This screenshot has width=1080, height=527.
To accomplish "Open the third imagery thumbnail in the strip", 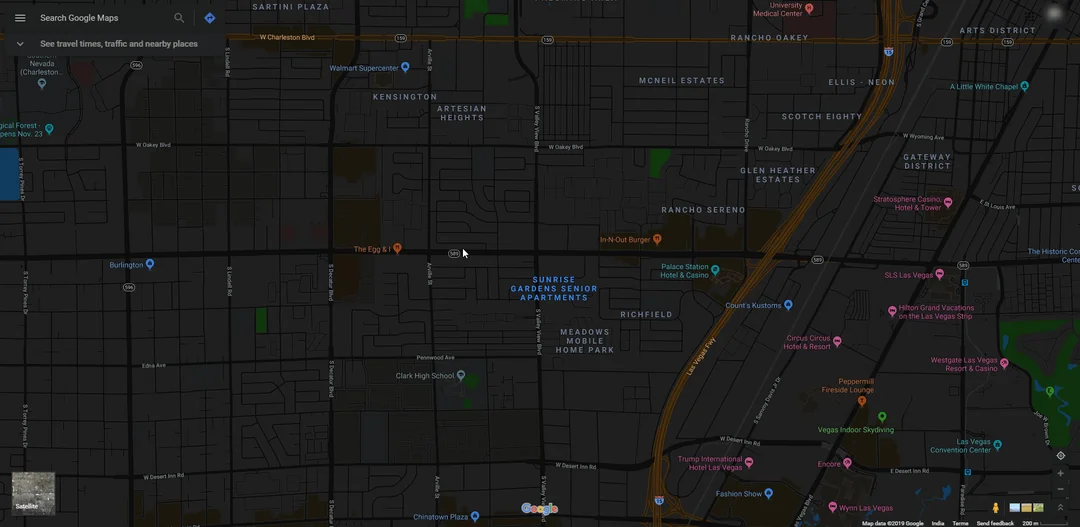I will (x=1038, y=508).
